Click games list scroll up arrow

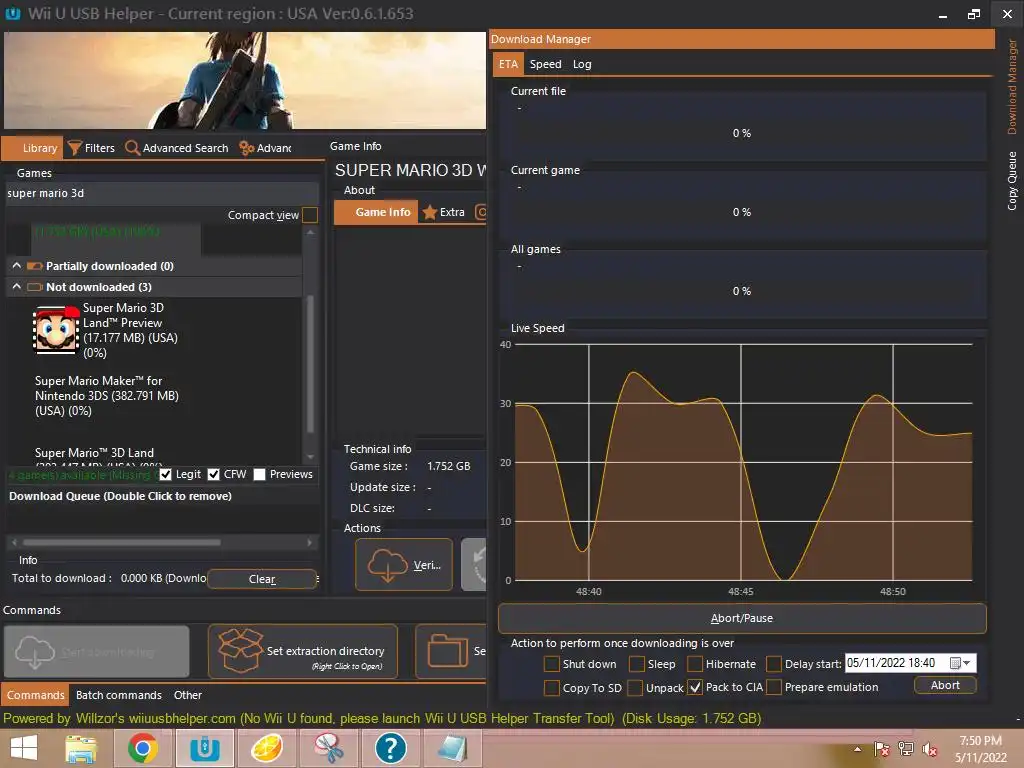point(311,232)
